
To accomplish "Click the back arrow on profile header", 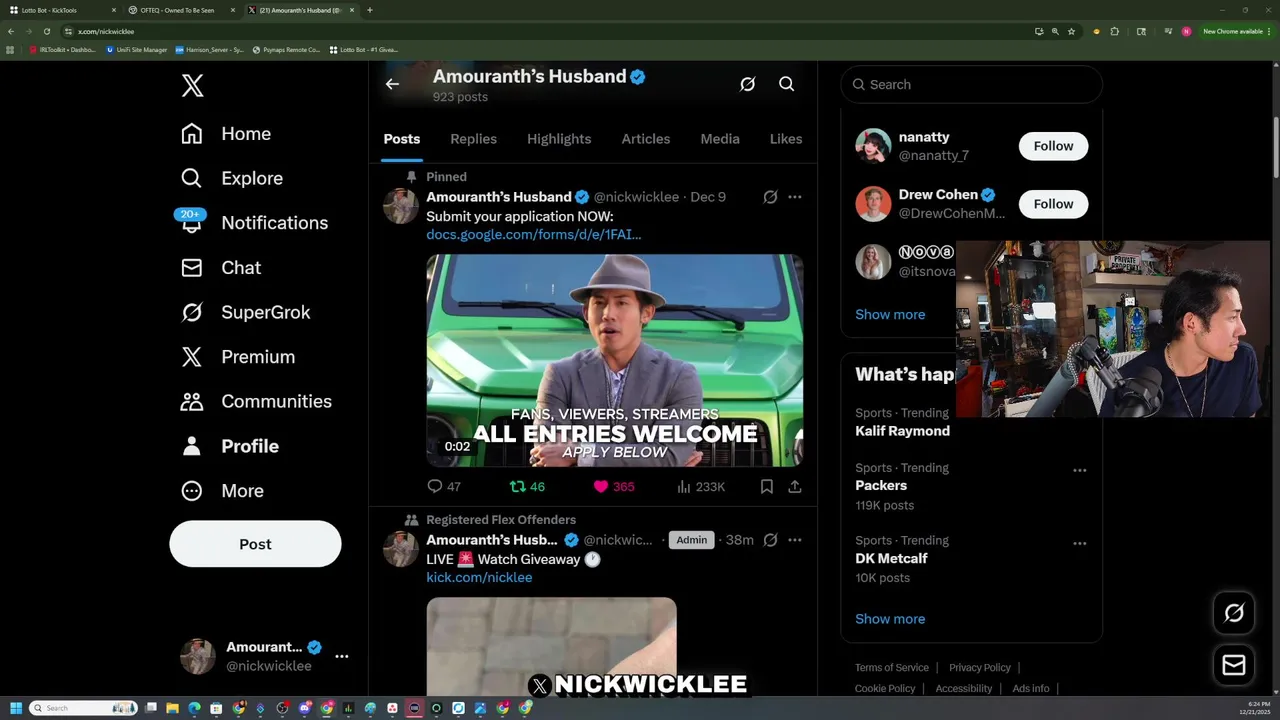I will tap(392, 84).
